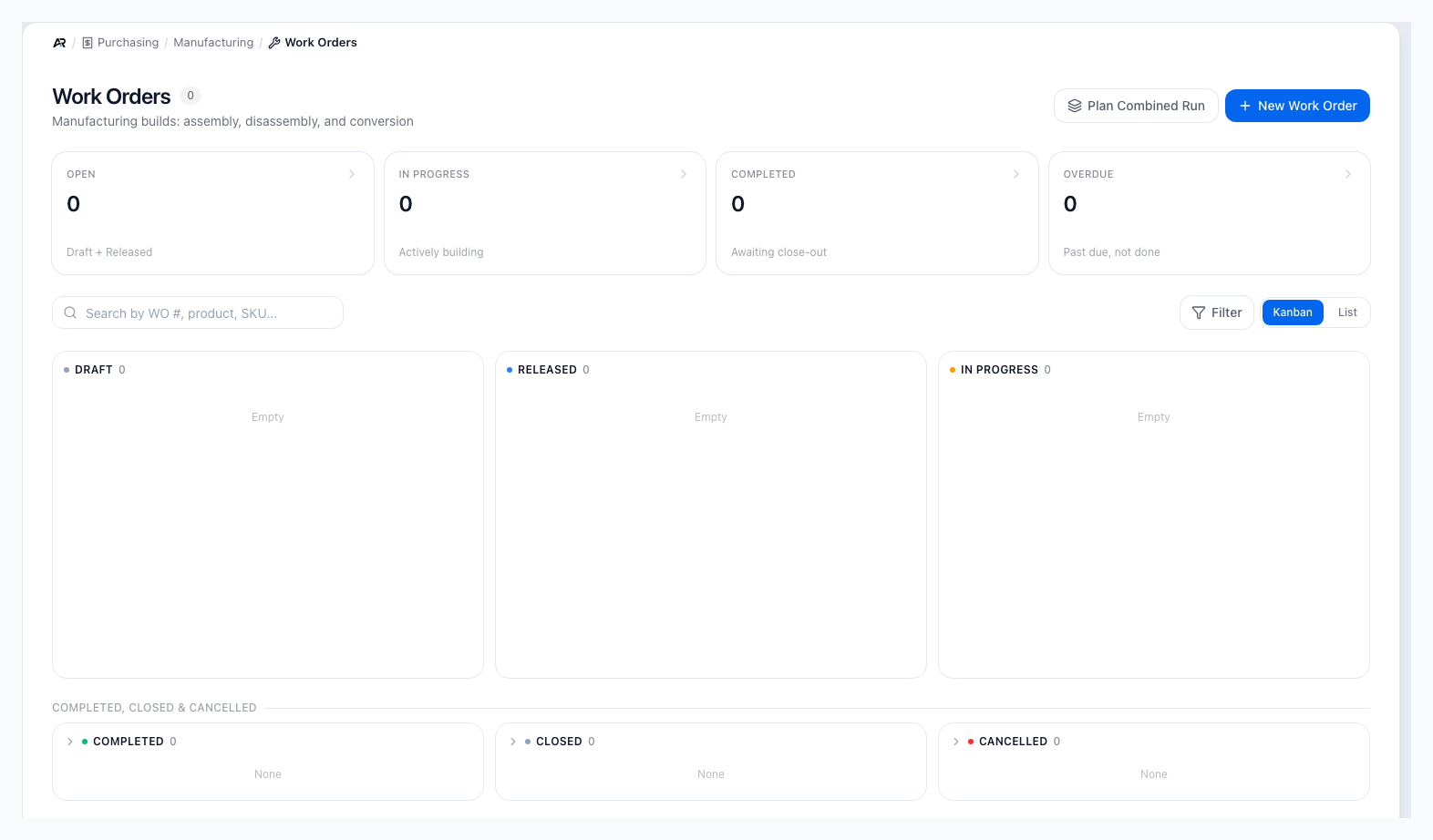
Task: Click the wrench icon beside Work Orders breadcrumb
Action: [274, 43]
